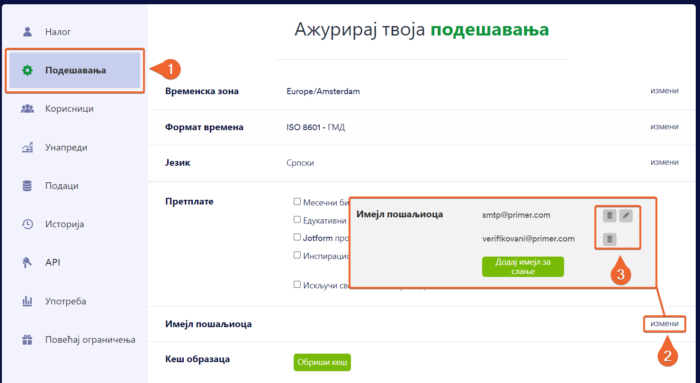Toggle the Искључи све checkbox
Screen dimensions: 700x383
tap(297, 284)
